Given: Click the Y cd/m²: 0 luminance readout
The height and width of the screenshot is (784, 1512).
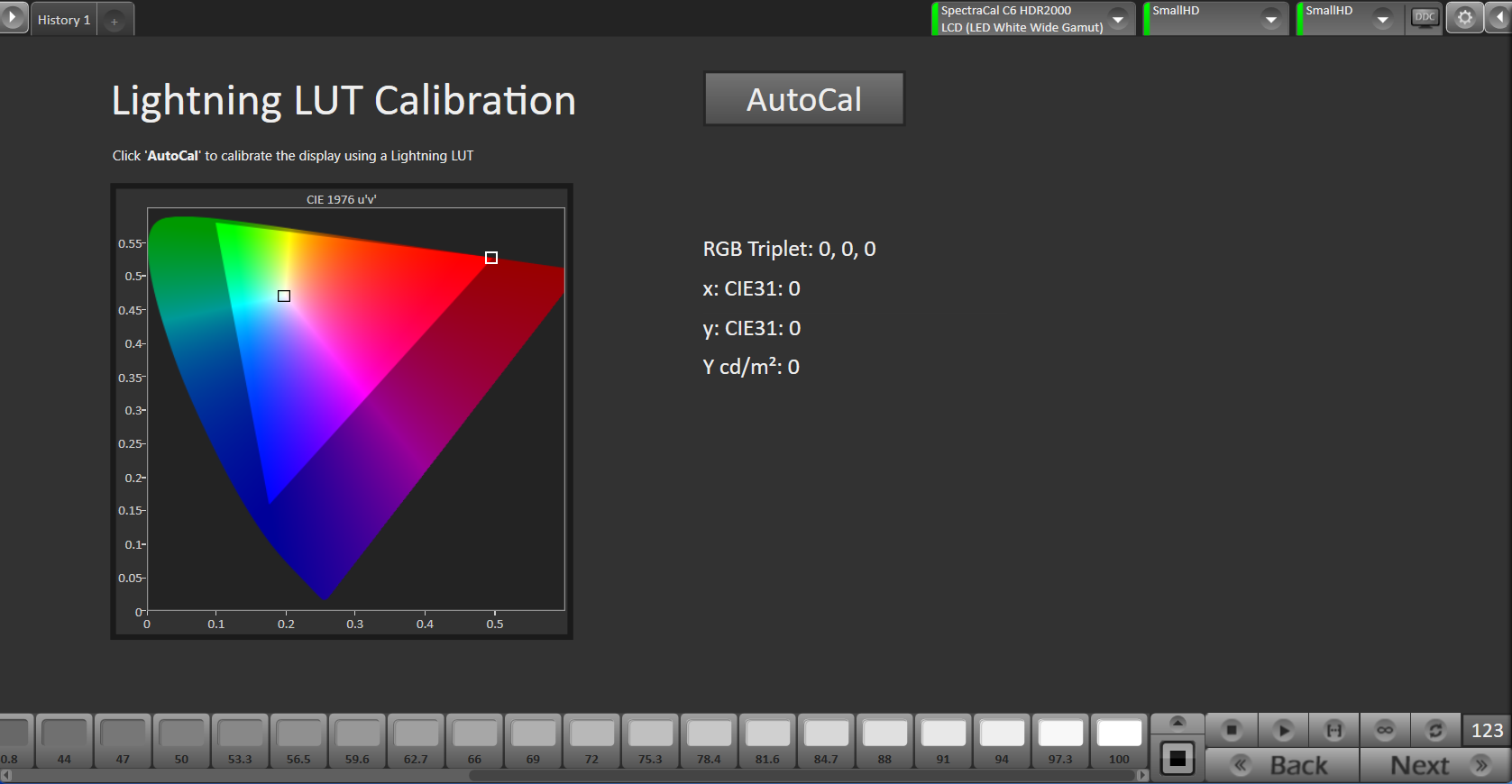Looking at the screenshot, I should [x=750, y=367].
